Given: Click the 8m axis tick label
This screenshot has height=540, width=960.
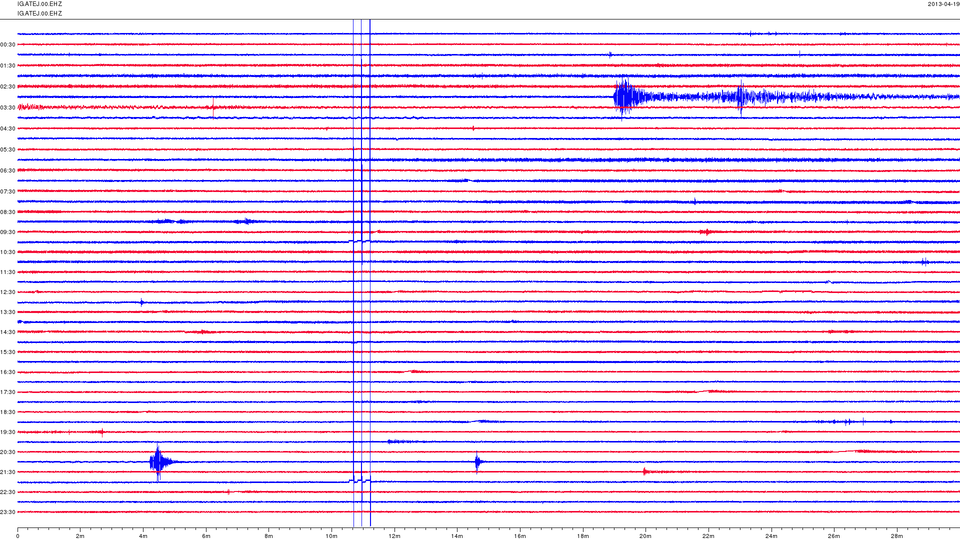Looking at the screenshot, I should [x=269, y=536].
